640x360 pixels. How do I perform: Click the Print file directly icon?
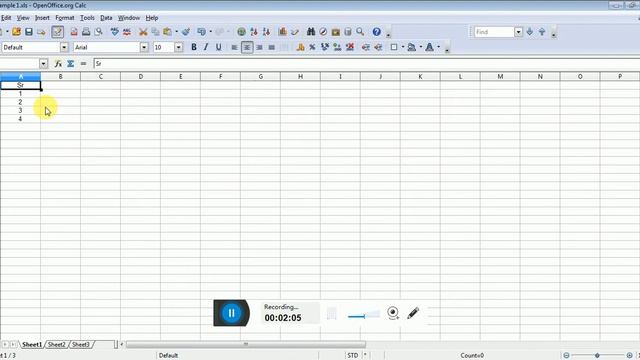(x=86, y=32)
